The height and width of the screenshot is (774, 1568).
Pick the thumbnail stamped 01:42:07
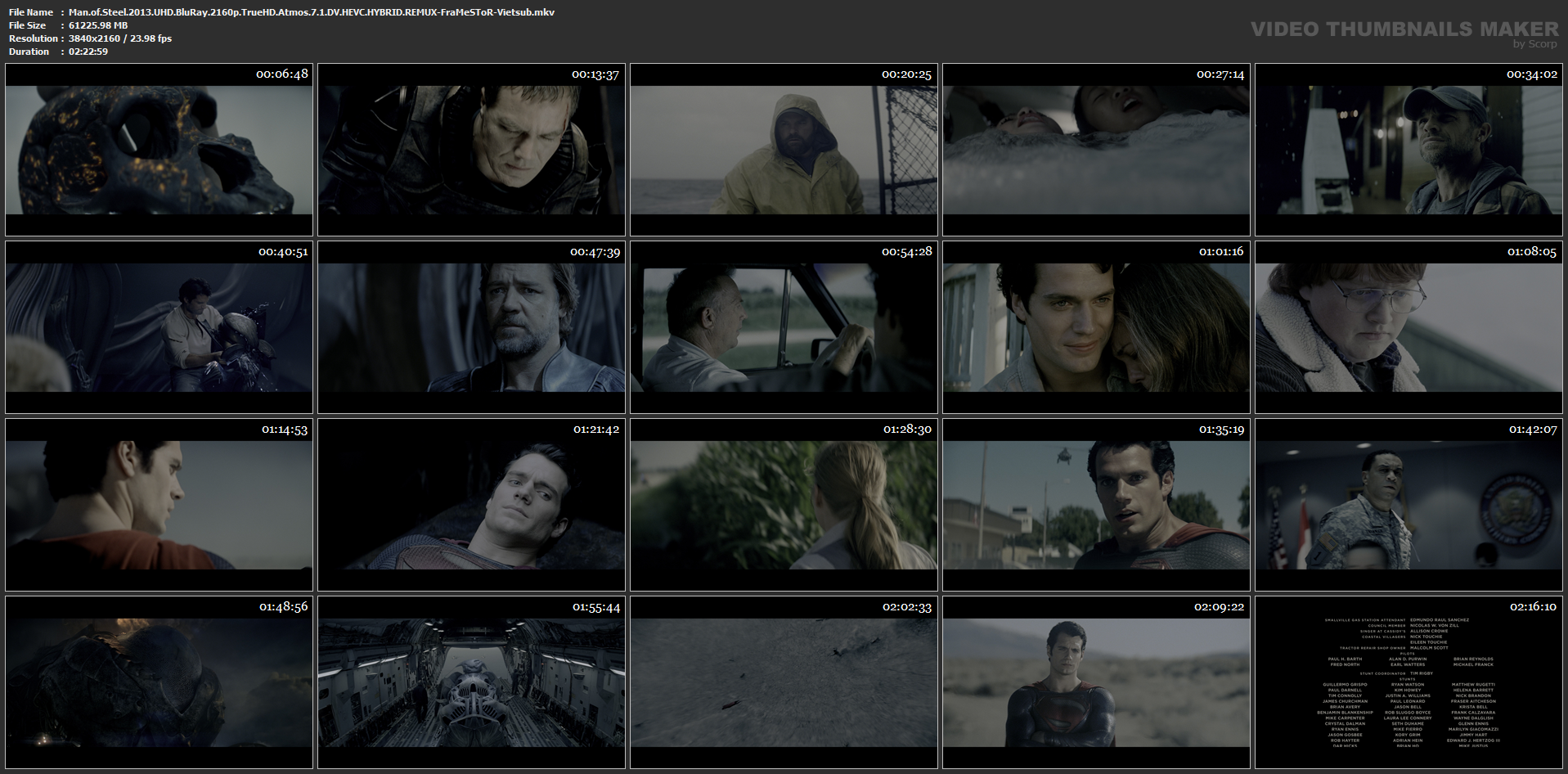(1409, 505)
